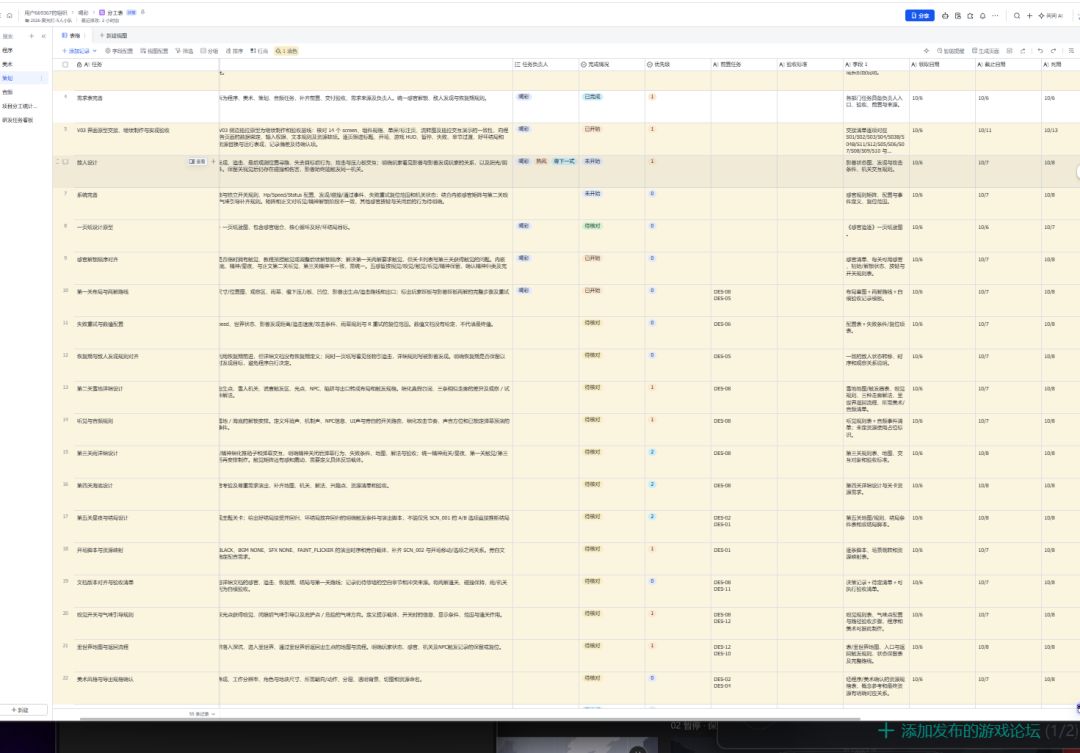Open the record count dropdown at the table bottom
This screenshot has width=1080, height=753.
[x=202, y=714]
